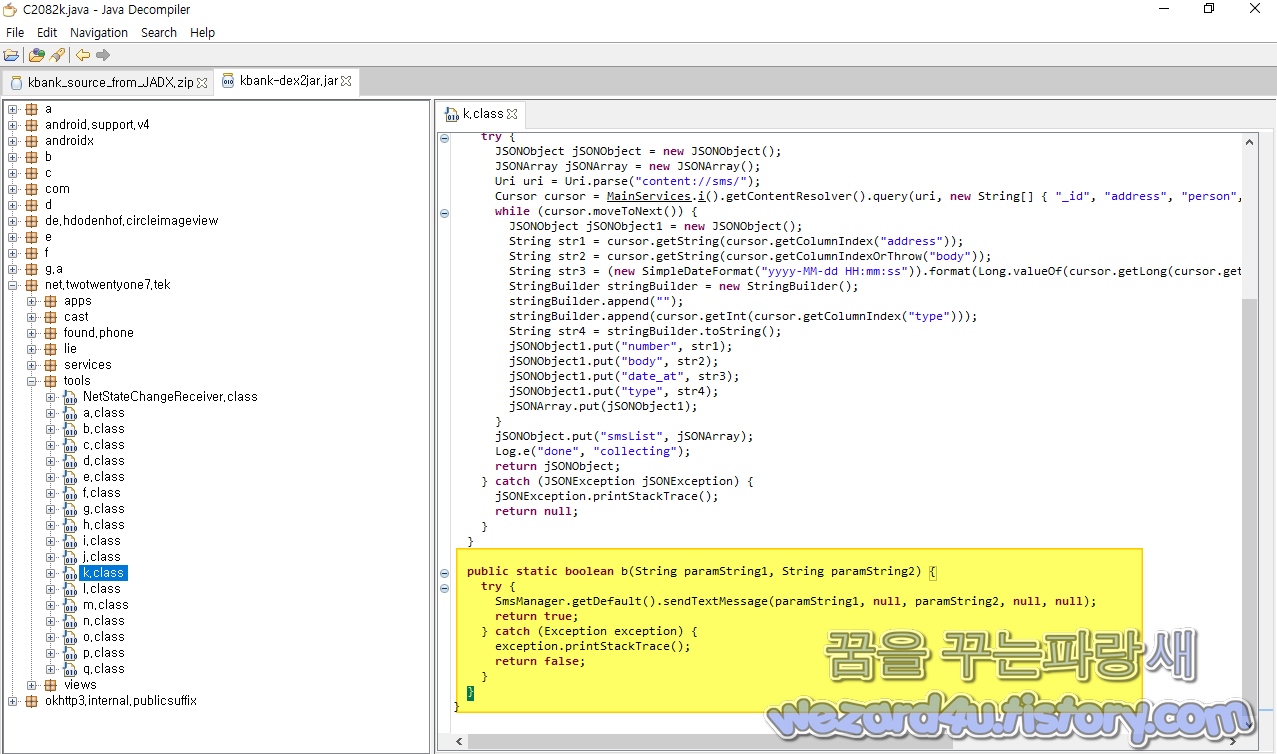Screen dimensions: 1277x754
Task: Expand the a.class tree node
Action: pos(51,413)
